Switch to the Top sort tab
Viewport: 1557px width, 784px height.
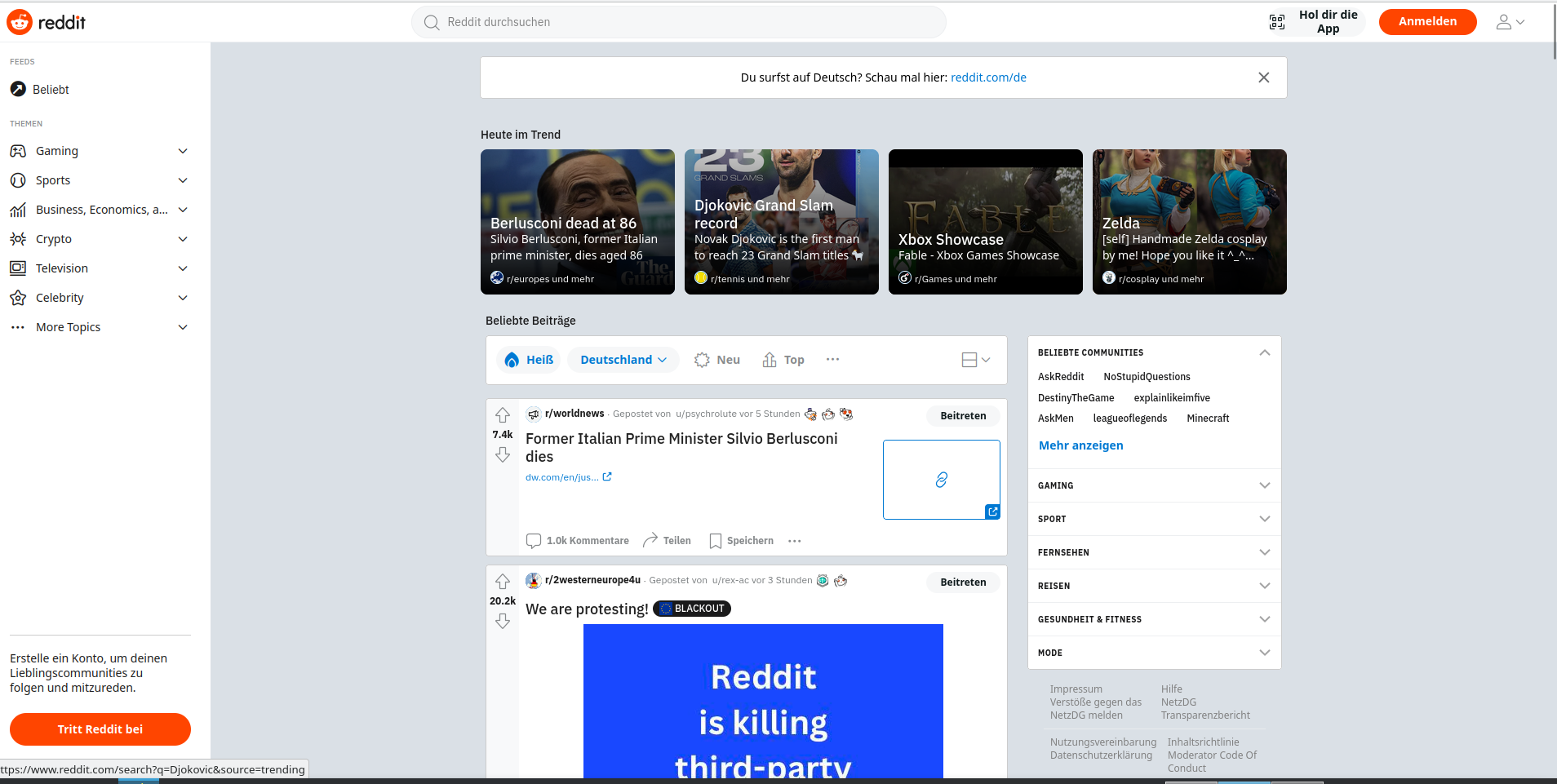[782, 360]
